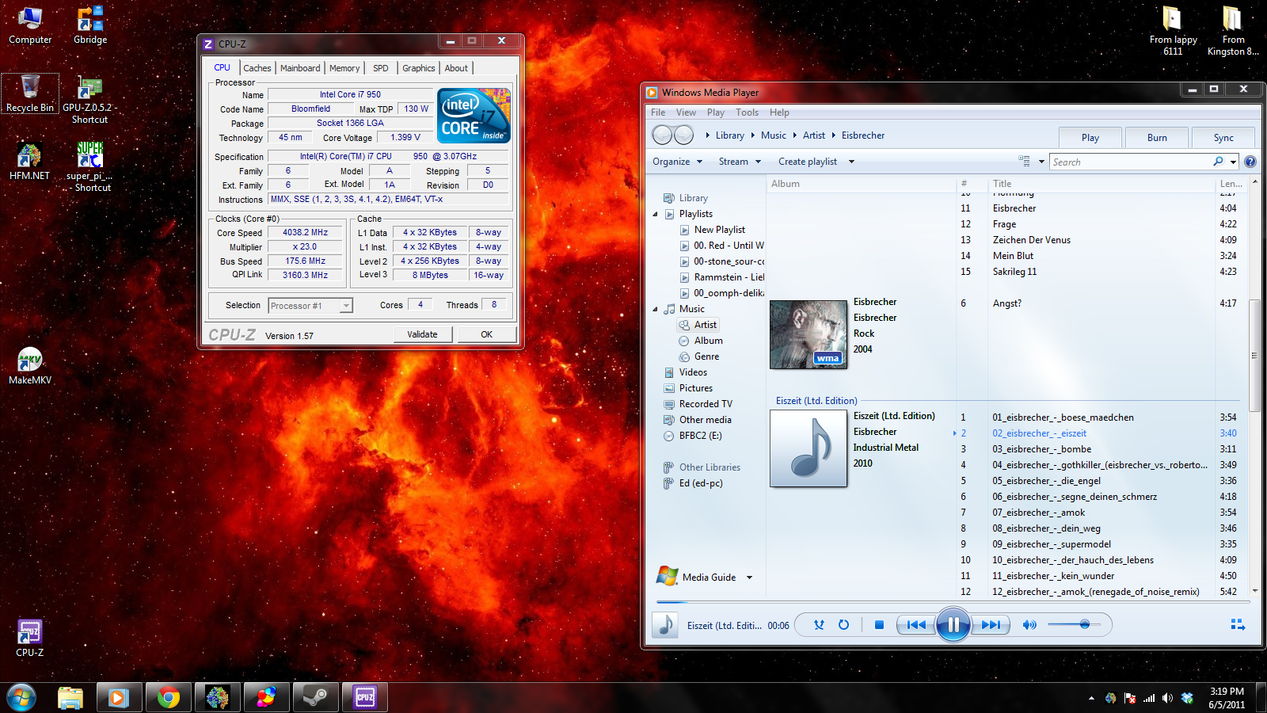Viewport: 1267px width, 713px height.
Task: Open the CPU-Z desktop shortcut icon
Action: [30, 638]
